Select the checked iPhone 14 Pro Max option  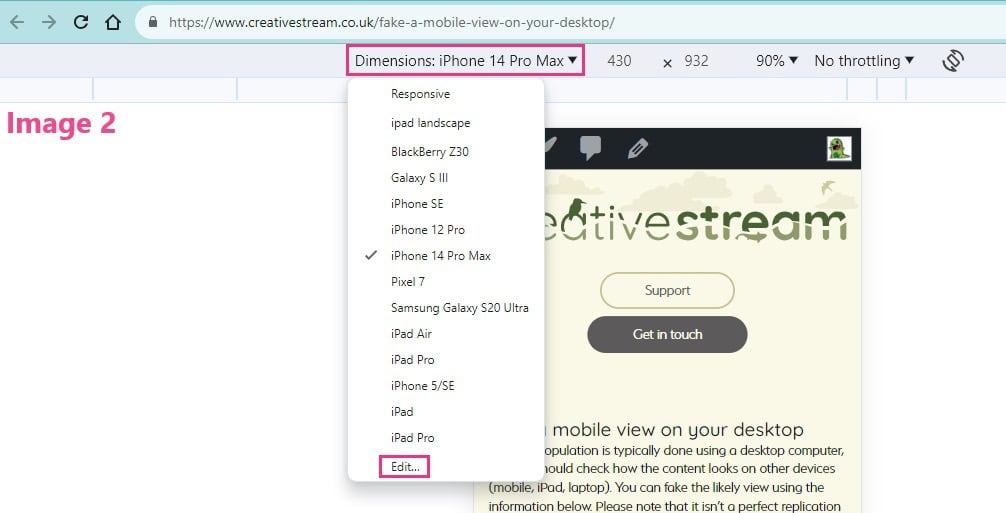[x=440, y=256]
